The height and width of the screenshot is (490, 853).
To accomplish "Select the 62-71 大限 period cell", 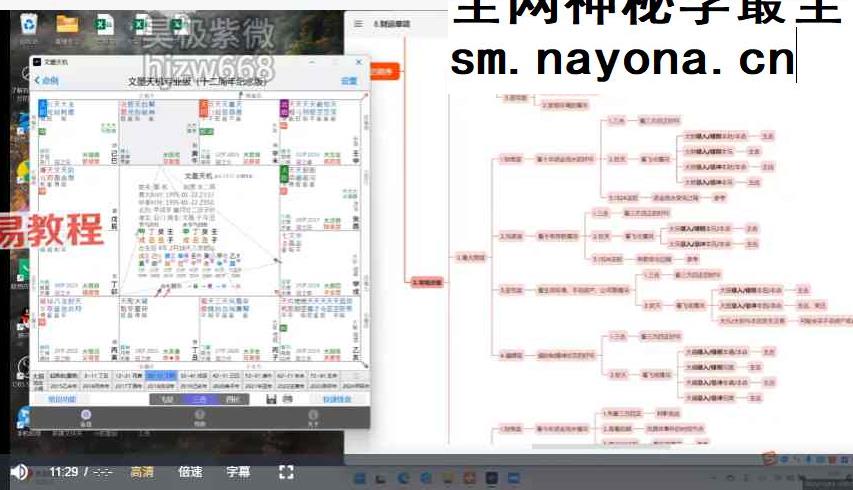I will tap(291, 376).
